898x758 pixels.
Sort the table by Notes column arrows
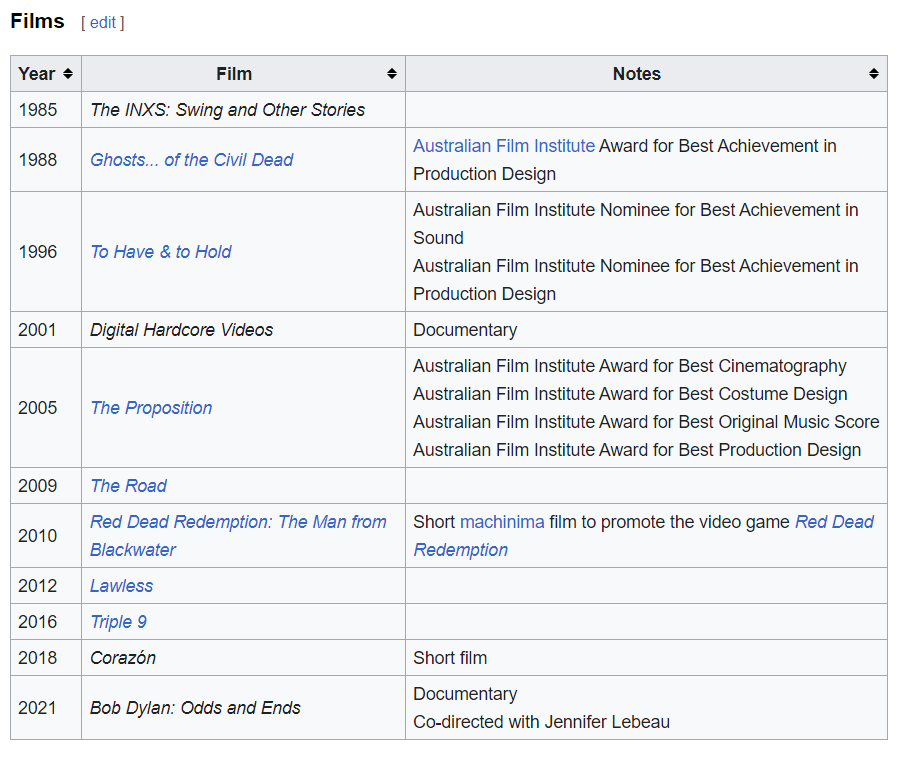coord(873,74)
